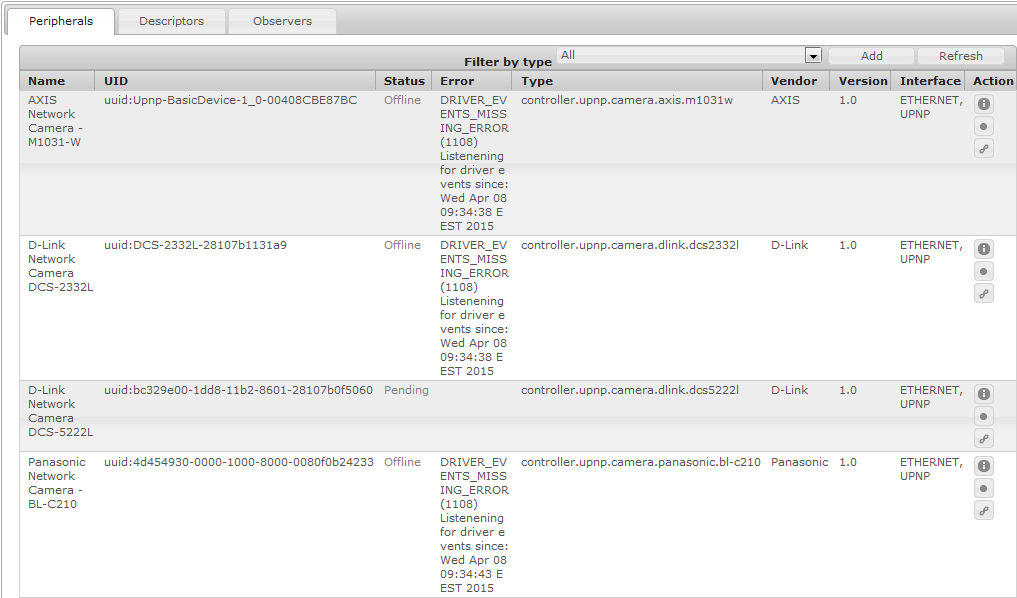Click the dot action icon for Panasonic camera
Screen dimensions: 1017x598
(984, 489)
